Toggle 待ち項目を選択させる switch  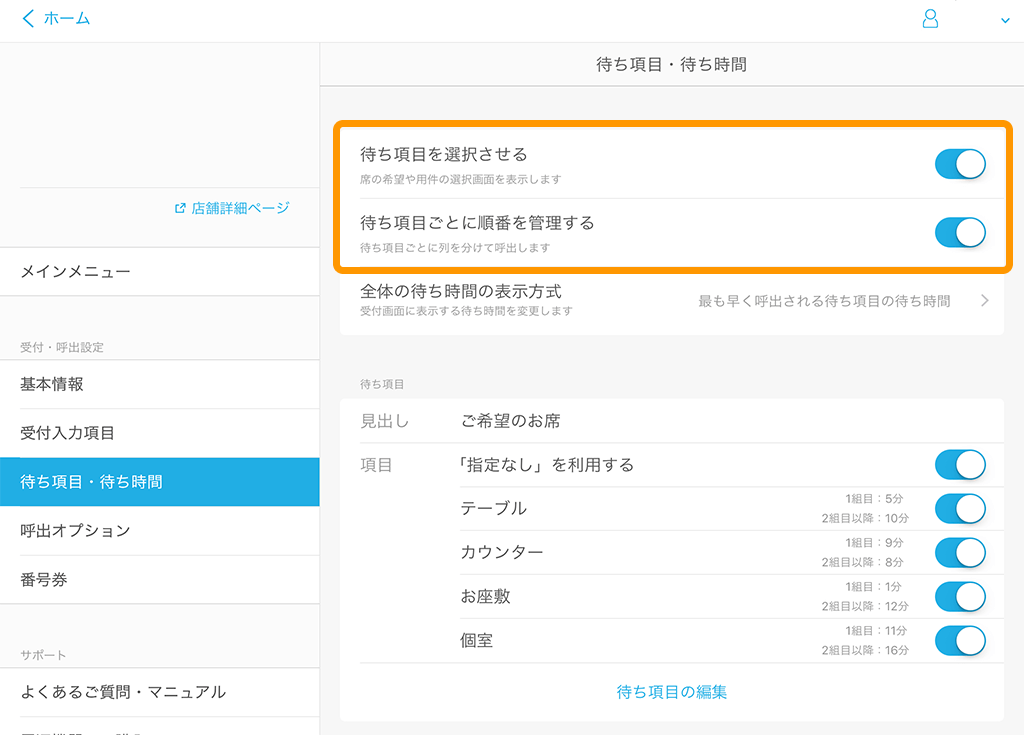click(x=960, y=164)
